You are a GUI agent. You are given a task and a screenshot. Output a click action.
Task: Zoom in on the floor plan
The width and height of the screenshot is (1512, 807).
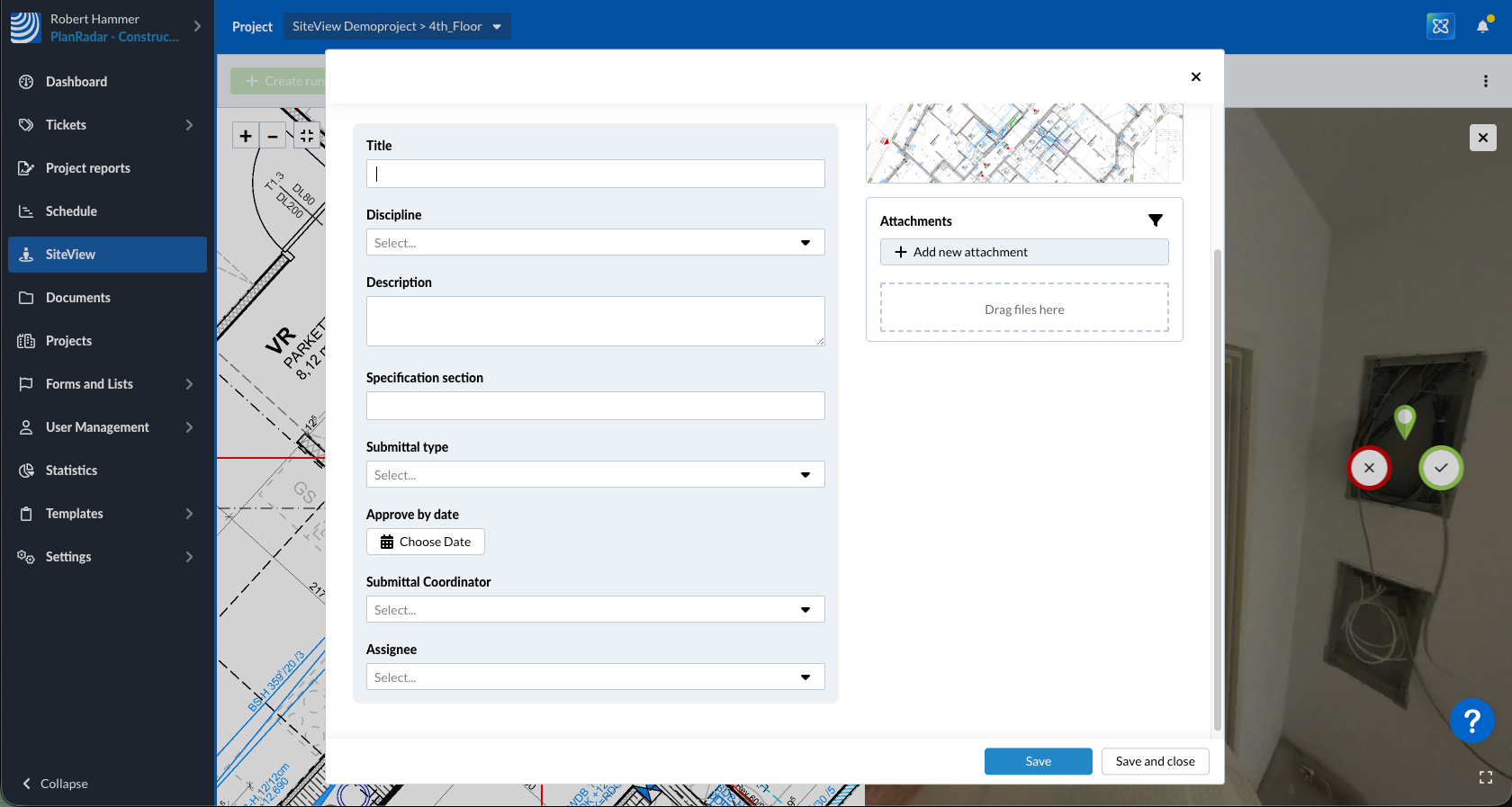246,136
